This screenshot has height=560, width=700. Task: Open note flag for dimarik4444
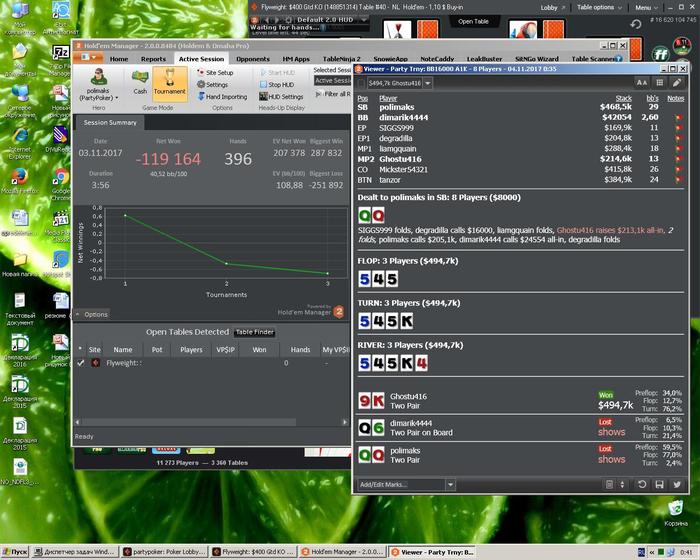[679, 117]
